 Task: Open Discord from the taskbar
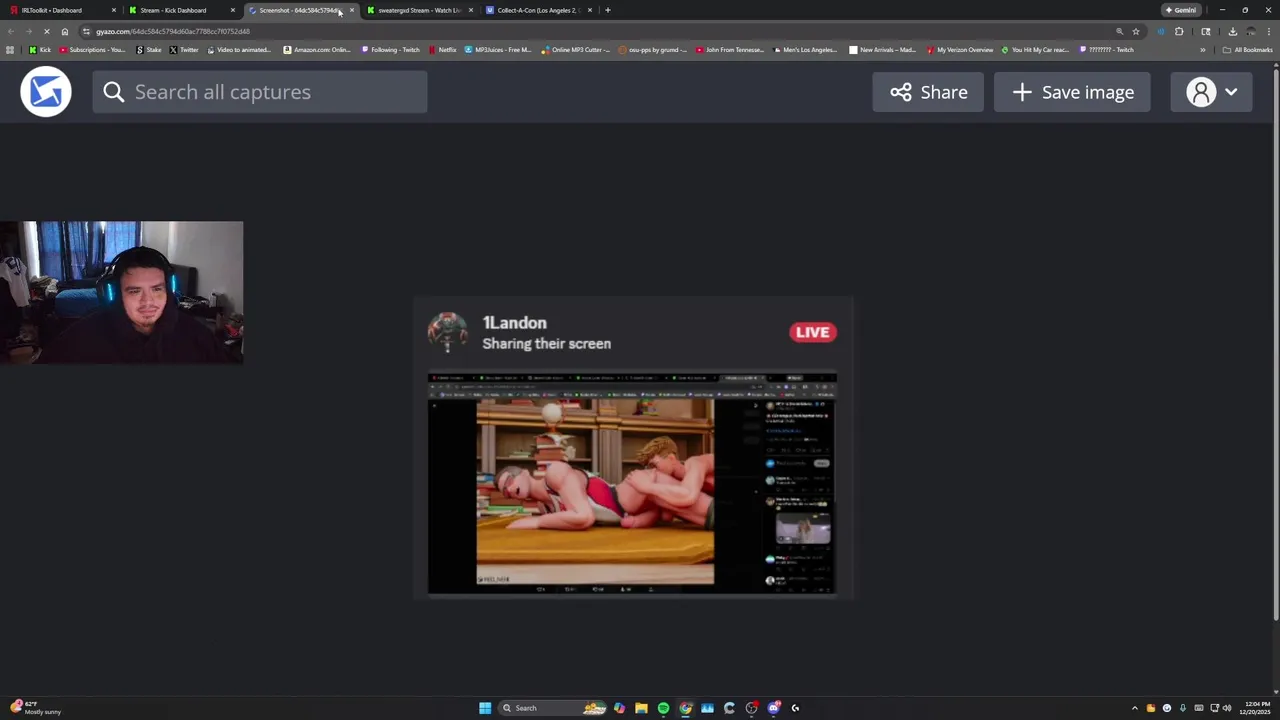[773, 708]
